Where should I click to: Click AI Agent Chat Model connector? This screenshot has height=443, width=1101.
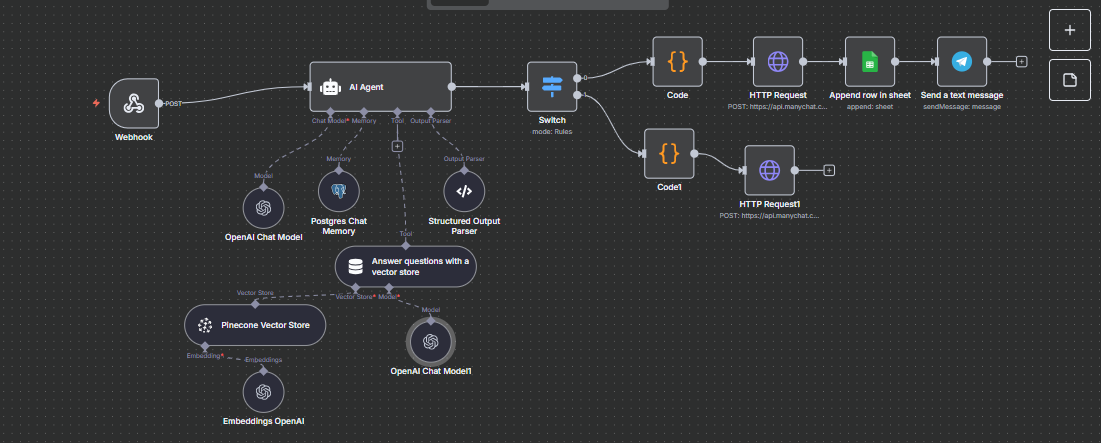tap(331, 112)
